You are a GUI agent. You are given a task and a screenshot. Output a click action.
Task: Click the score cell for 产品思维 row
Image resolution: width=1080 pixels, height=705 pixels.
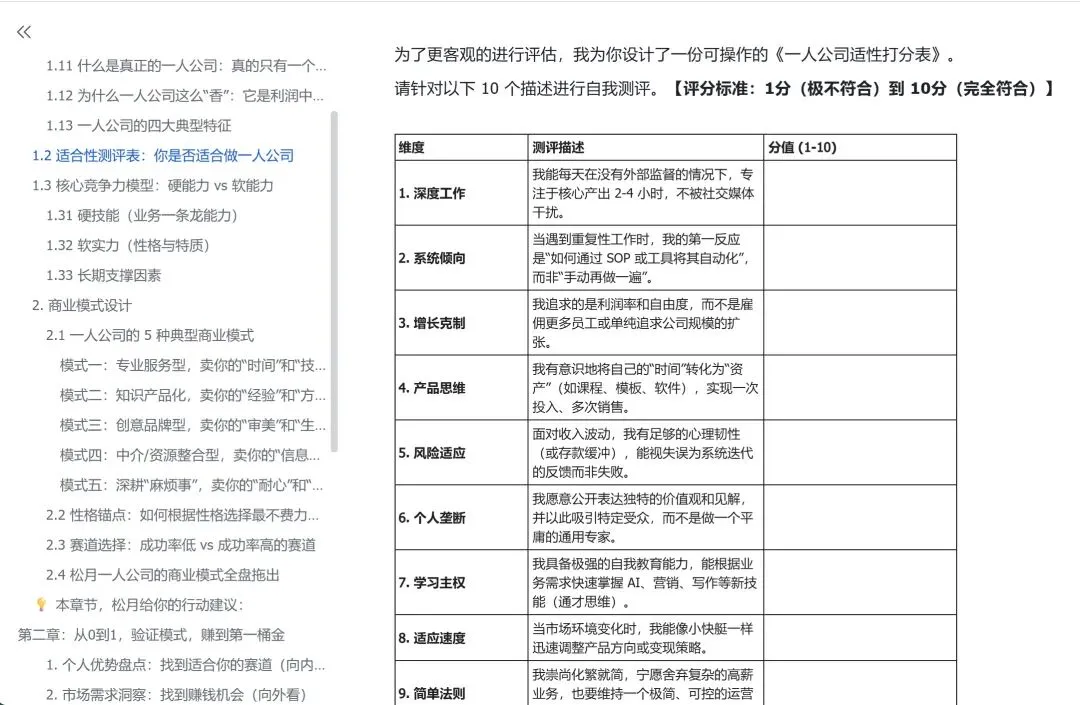860,388
